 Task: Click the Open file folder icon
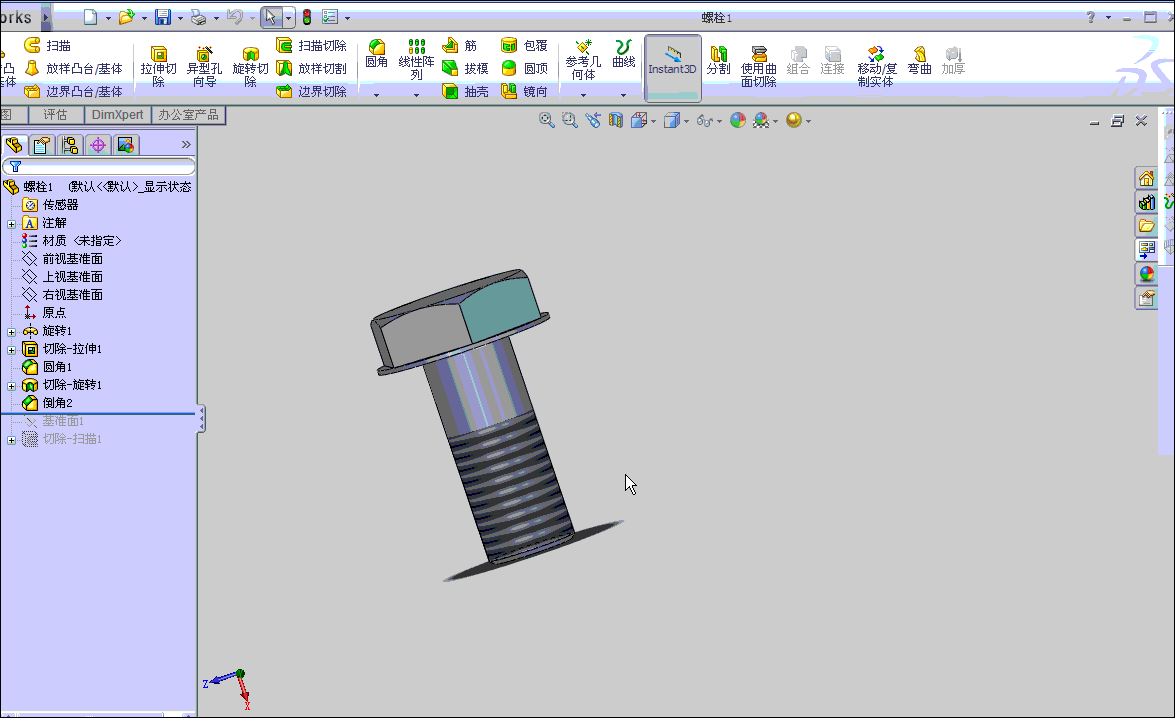[x=127, y=16]
